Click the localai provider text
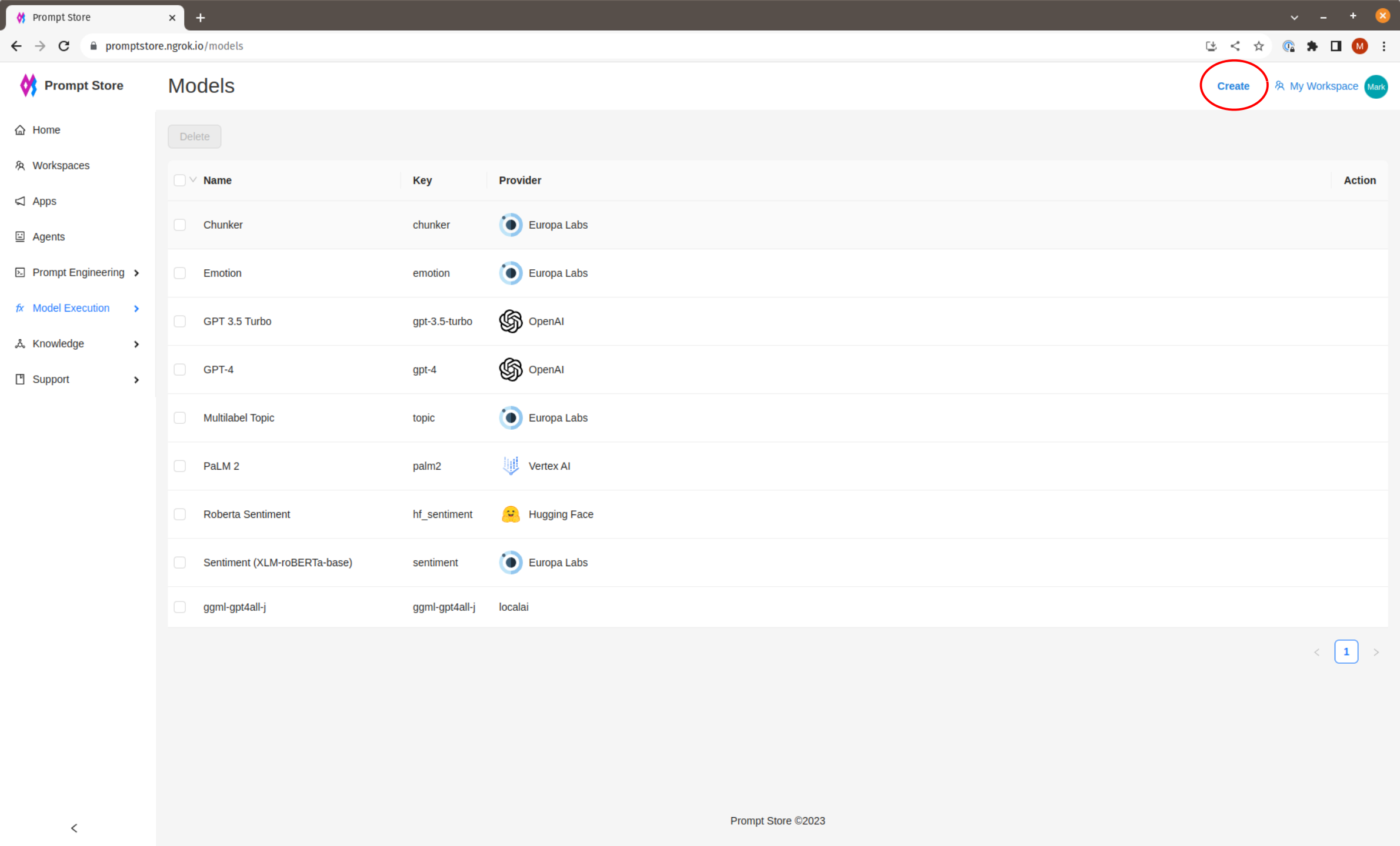The width and height of the screenshot is (1400, 846). [x=514, y=607]
